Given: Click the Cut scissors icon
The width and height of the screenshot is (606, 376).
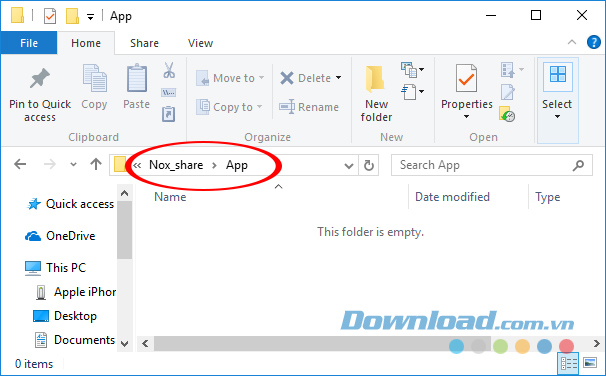Looking at the screenshot, I should coord(169,70).
